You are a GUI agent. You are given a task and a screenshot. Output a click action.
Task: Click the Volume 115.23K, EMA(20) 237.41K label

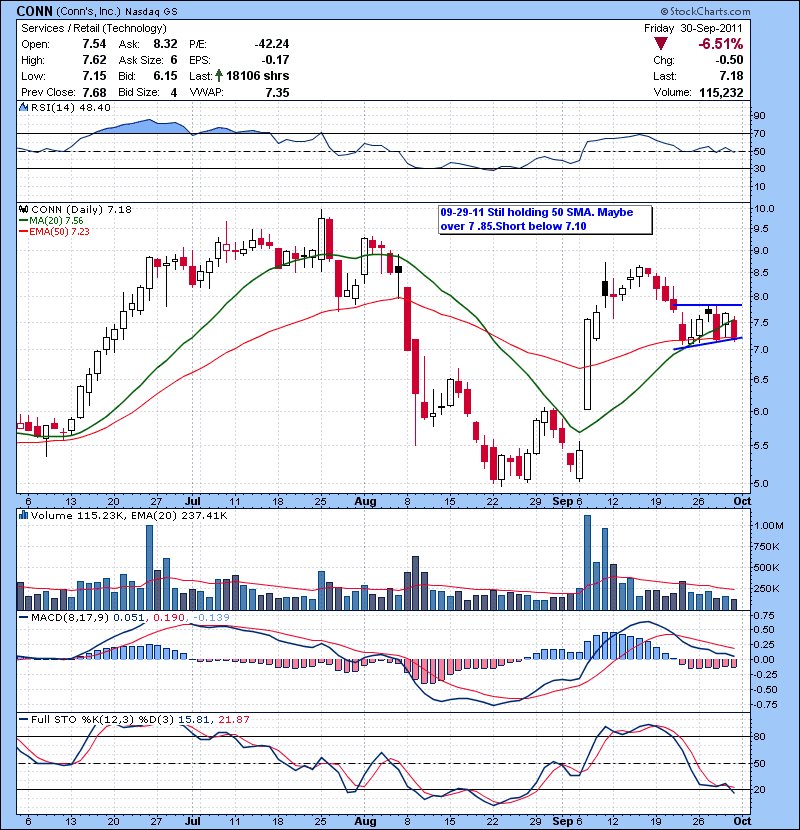[x=129, y=515]
